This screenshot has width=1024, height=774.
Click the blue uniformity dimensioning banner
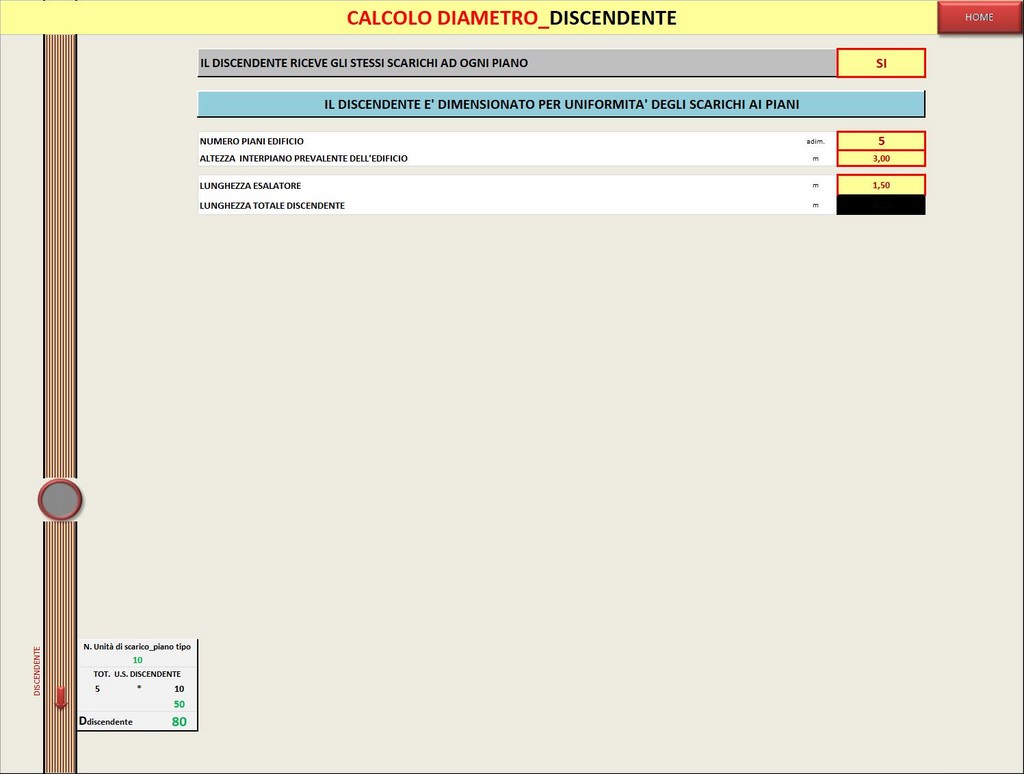pos(561,104)
